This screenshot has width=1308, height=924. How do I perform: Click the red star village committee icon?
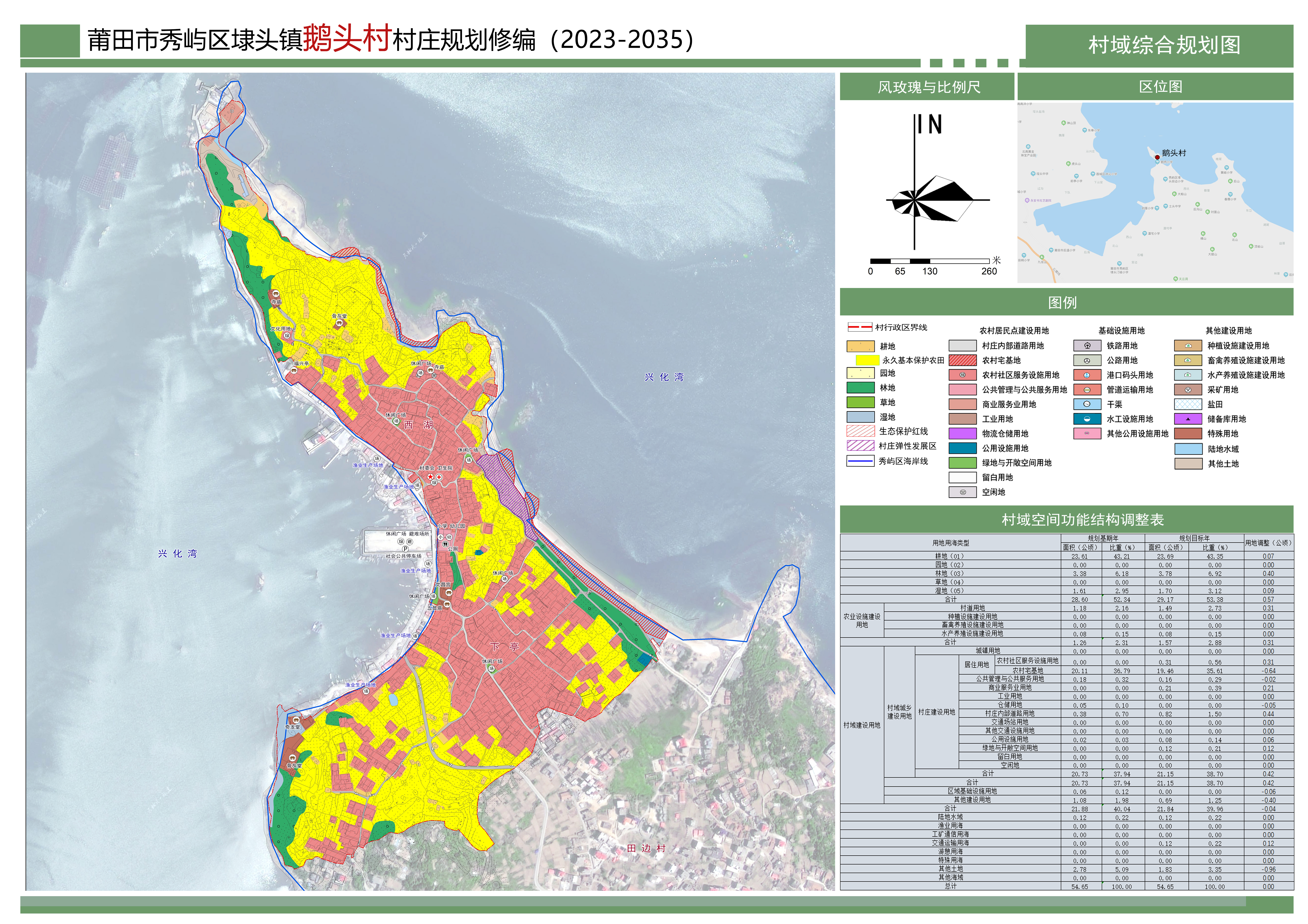tap(431, 477)
